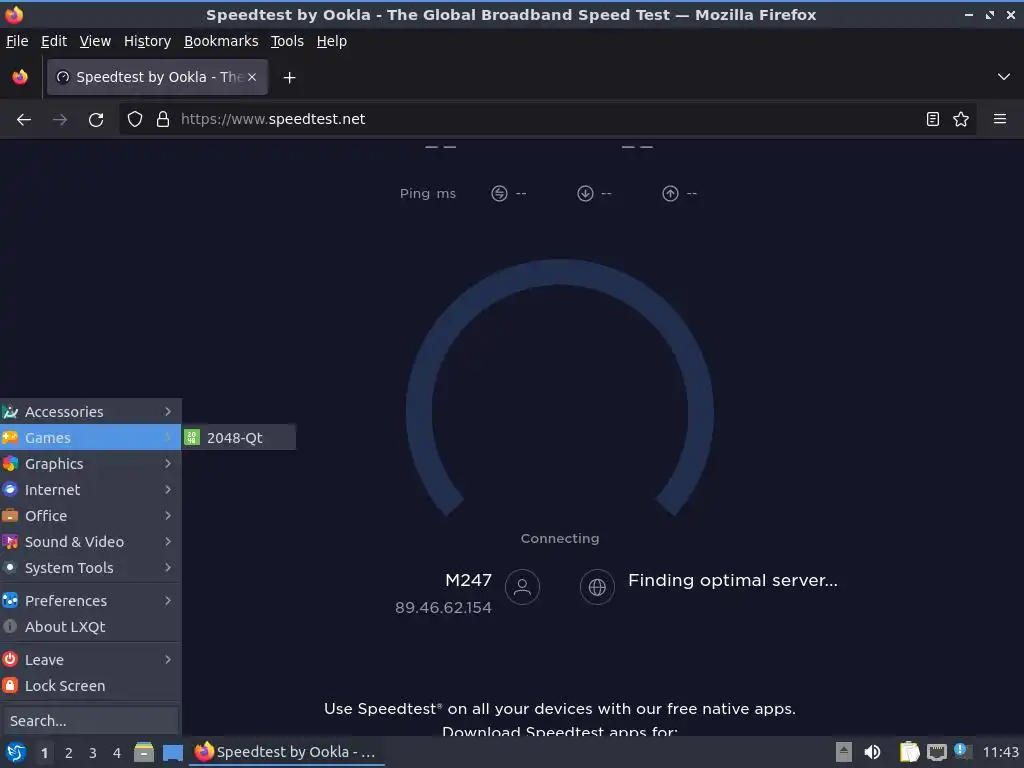This screenshot has height=768, width=1024.
Task: Click the download latency icon
Action: click(585, 193)
